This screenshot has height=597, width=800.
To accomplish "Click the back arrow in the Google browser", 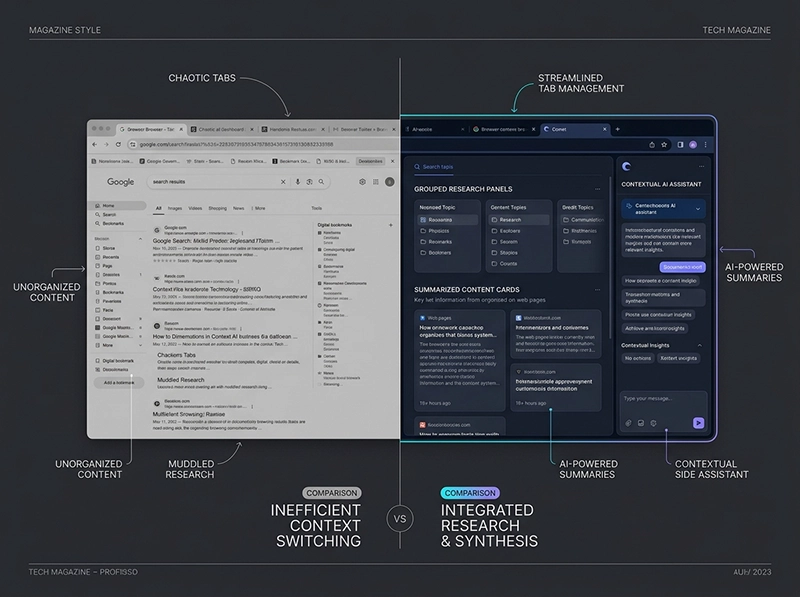I will click(94, 144).
